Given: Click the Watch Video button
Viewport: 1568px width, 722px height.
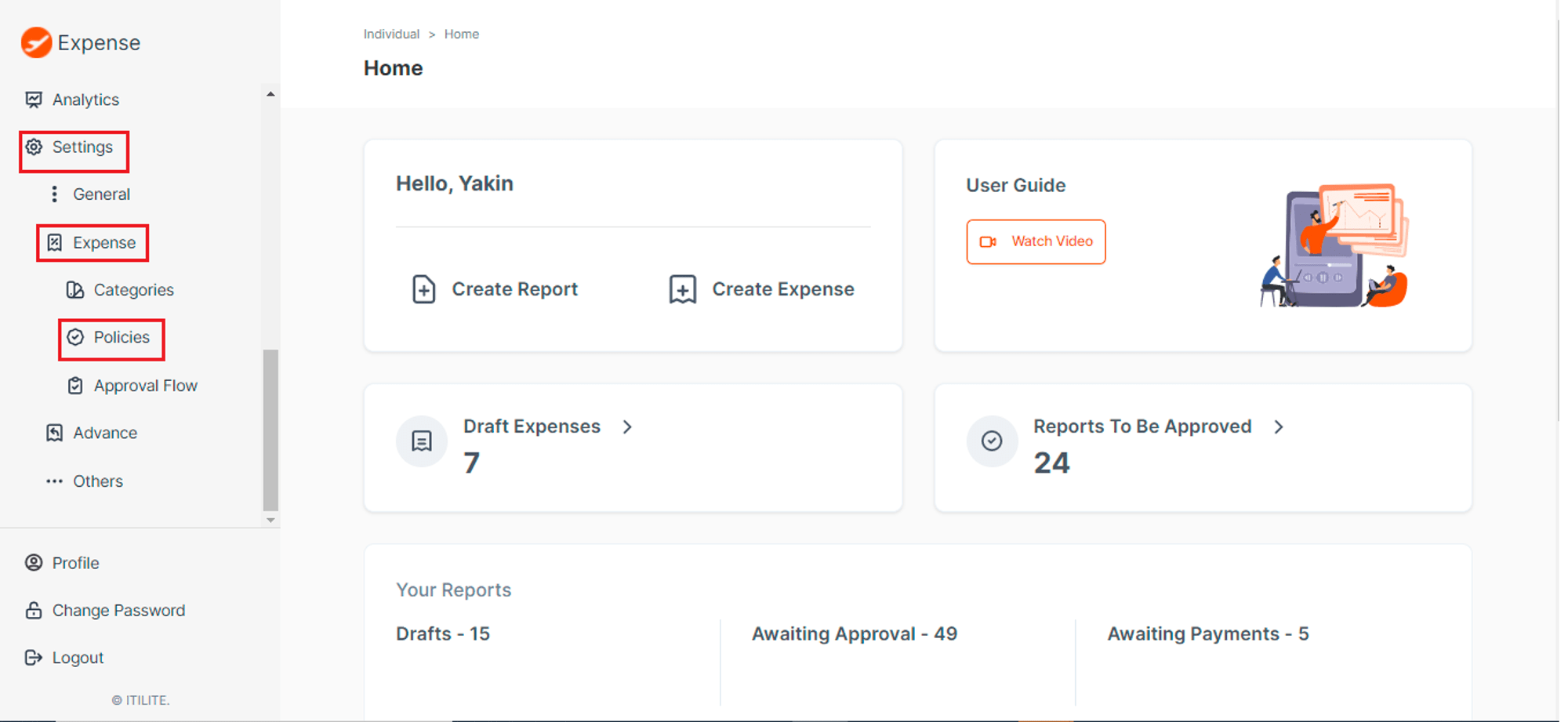Looking at the screenshot, I should coord(1036,241).
